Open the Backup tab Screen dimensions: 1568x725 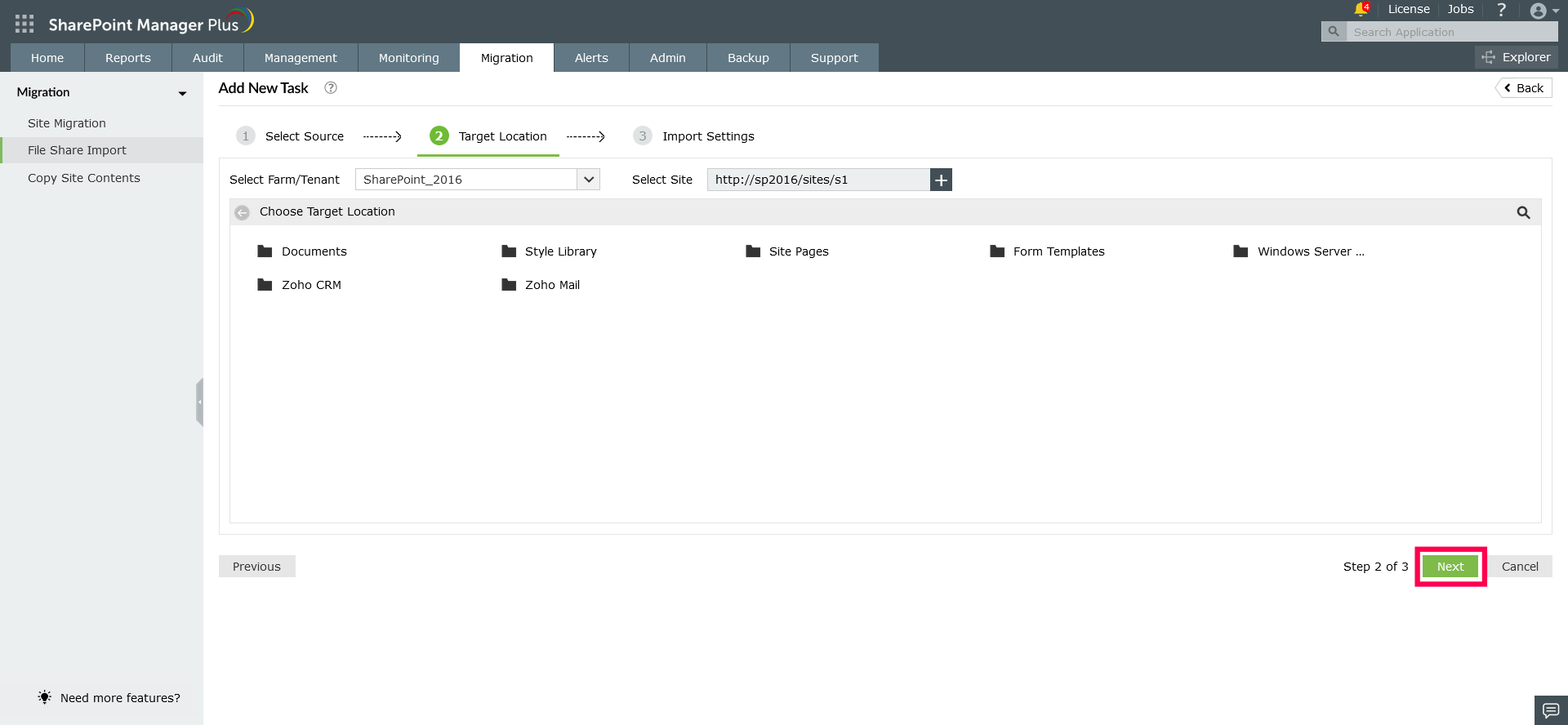tap(749, 58)
